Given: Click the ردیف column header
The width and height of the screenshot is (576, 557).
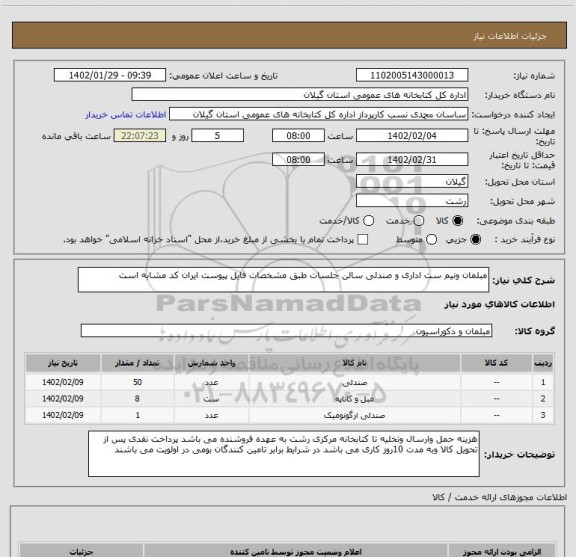Looking at the screenshot, I should 543,363.
